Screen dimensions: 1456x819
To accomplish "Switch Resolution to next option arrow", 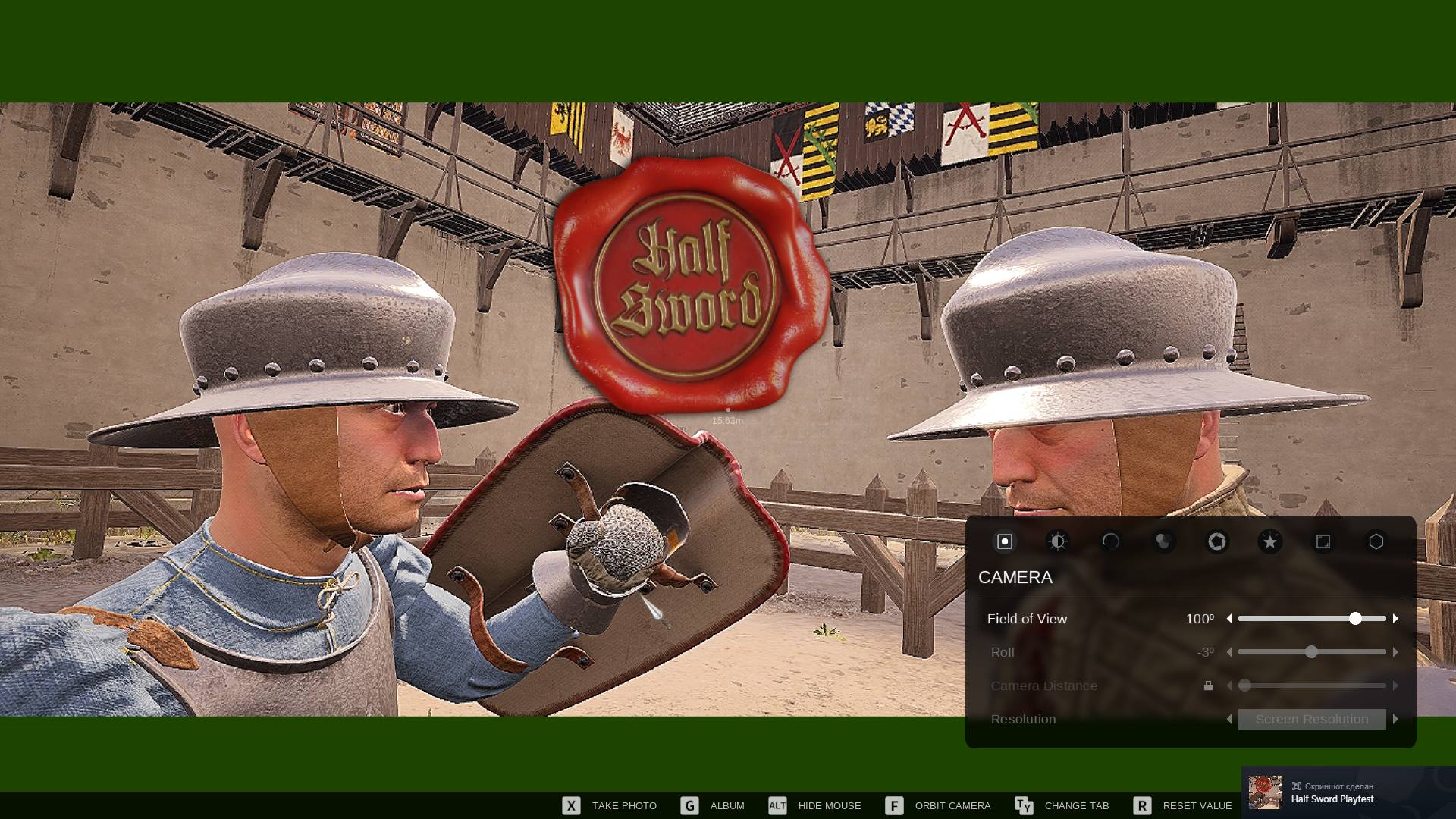I will [1395, 719].
